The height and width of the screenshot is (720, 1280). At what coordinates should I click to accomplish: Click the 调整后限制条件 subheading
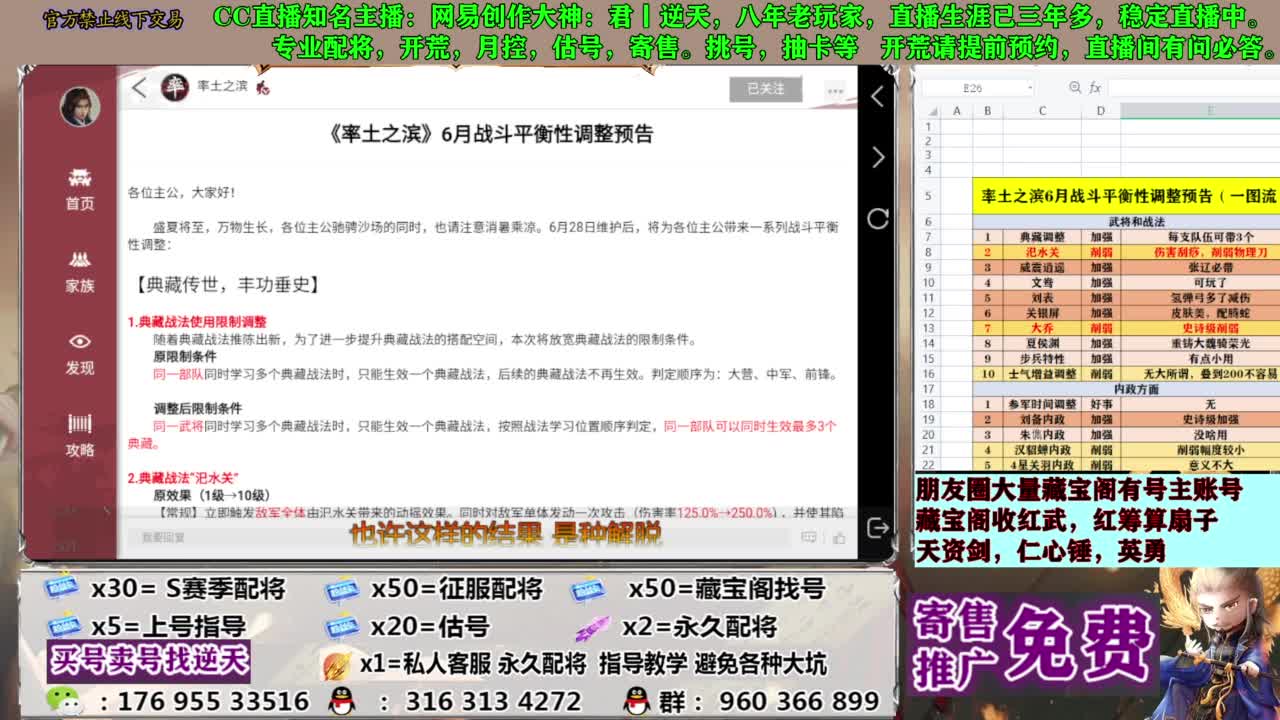(198, 408)
